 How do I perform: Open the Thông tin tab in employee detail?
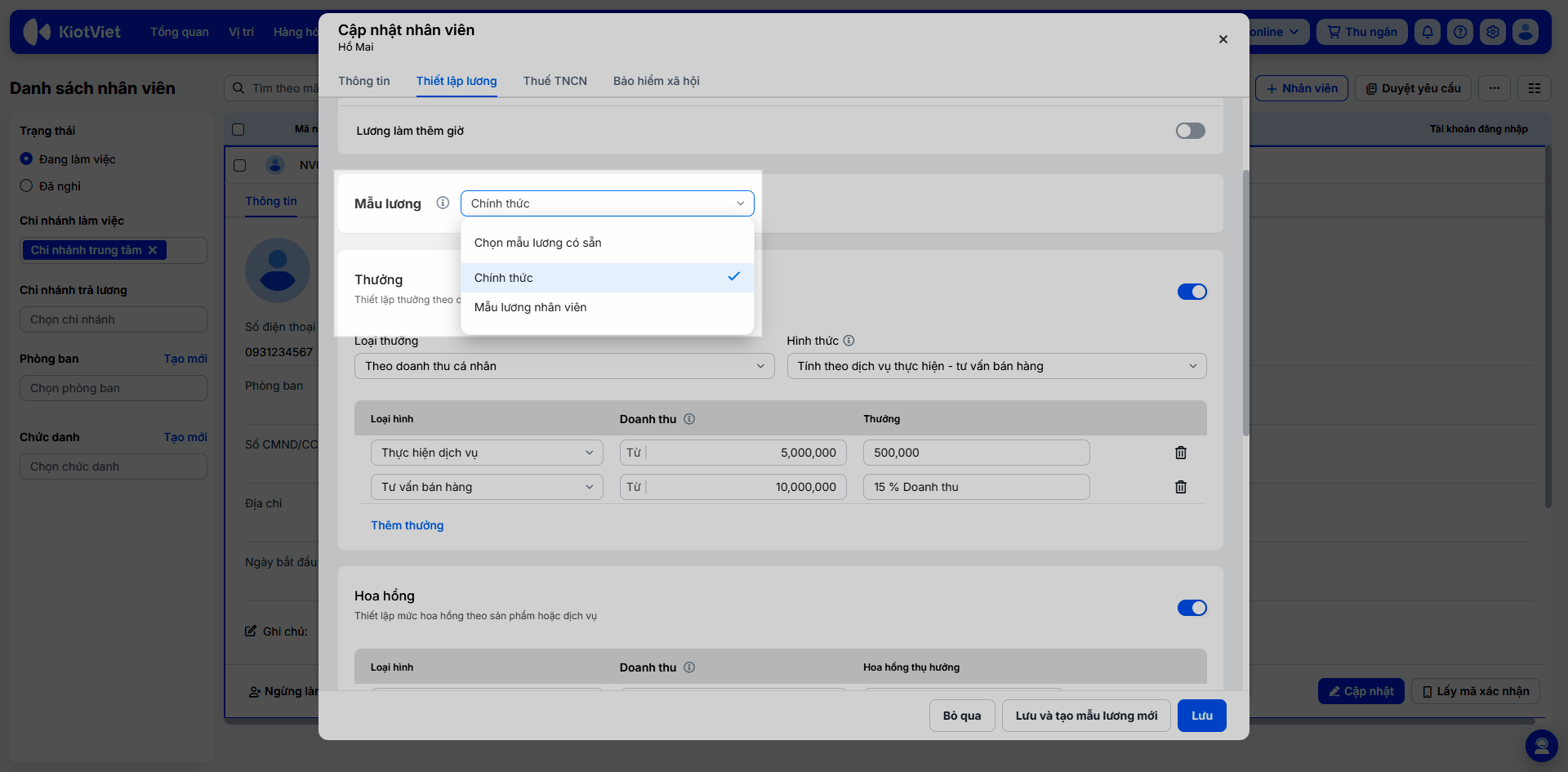(x=271, y=201)
